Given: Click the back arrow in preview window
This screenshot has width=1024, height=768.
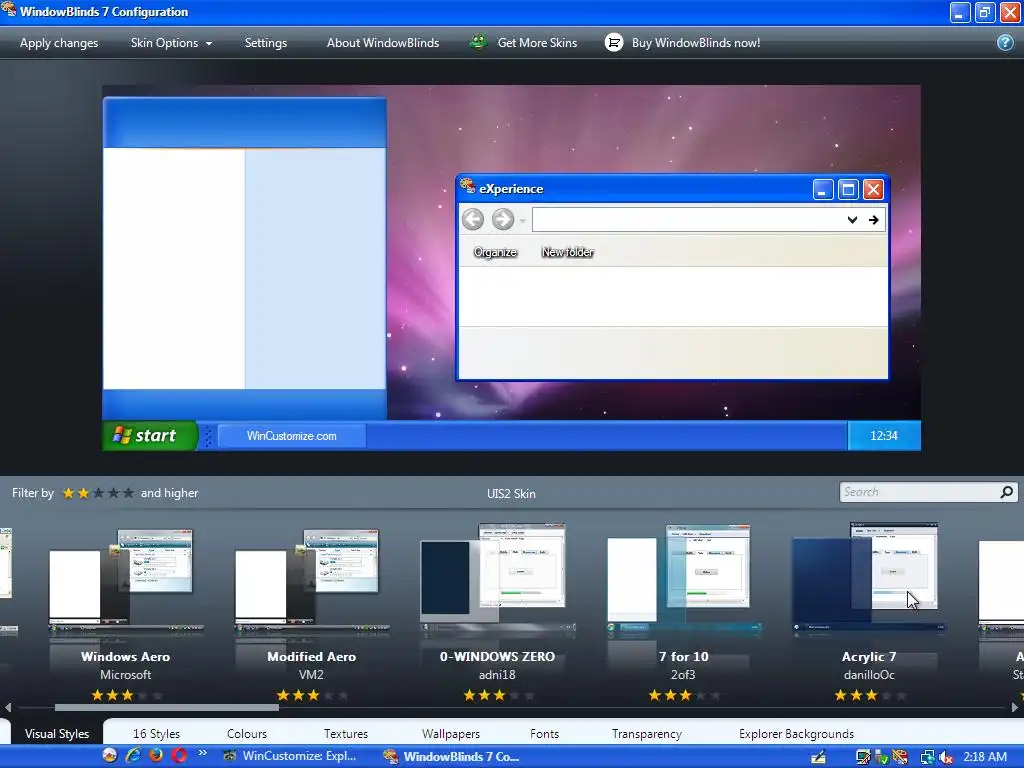Looking at the screenshot, I should [x=473, y=219].
